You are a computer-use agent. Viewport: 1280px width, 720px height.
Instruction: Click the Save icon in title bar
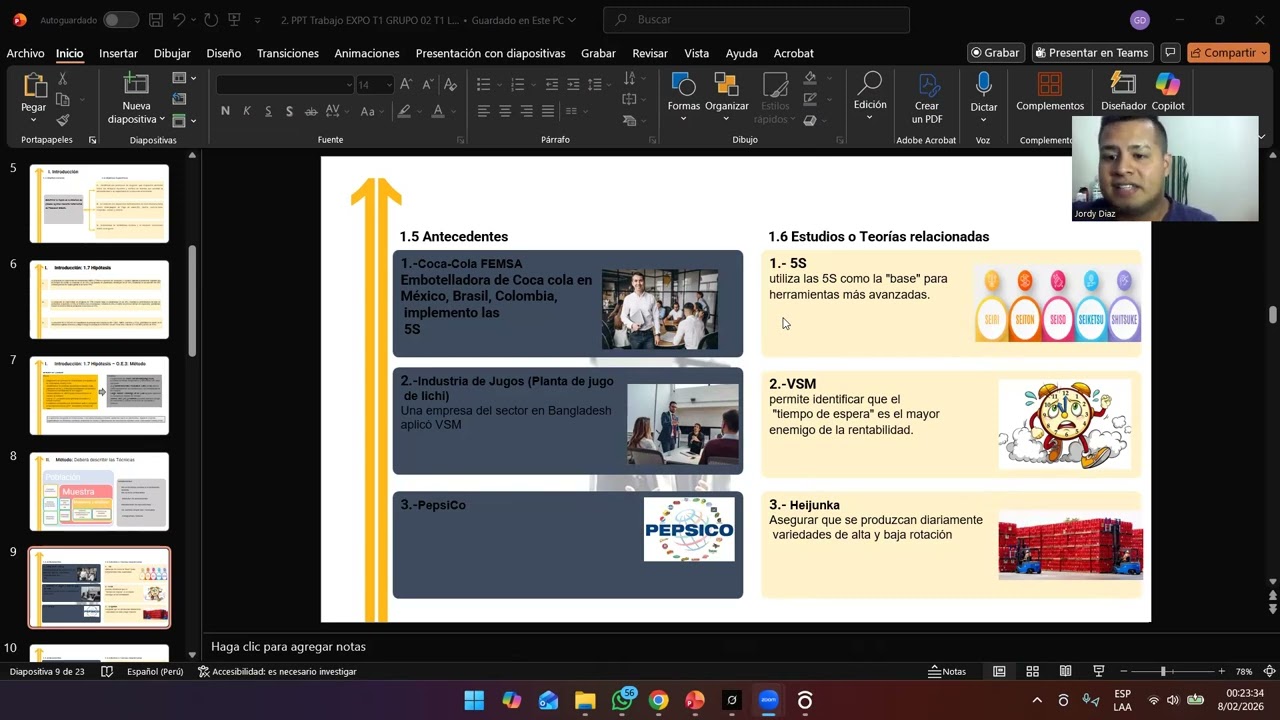(x=155, y=20)
